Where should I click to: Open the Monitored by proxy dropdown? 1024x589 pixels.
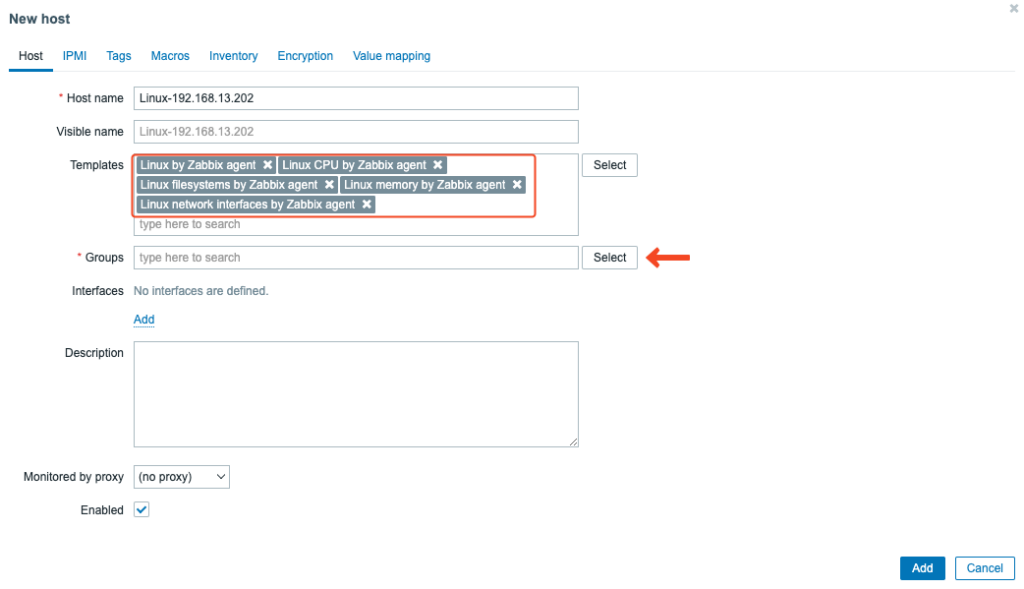(182, 477)
